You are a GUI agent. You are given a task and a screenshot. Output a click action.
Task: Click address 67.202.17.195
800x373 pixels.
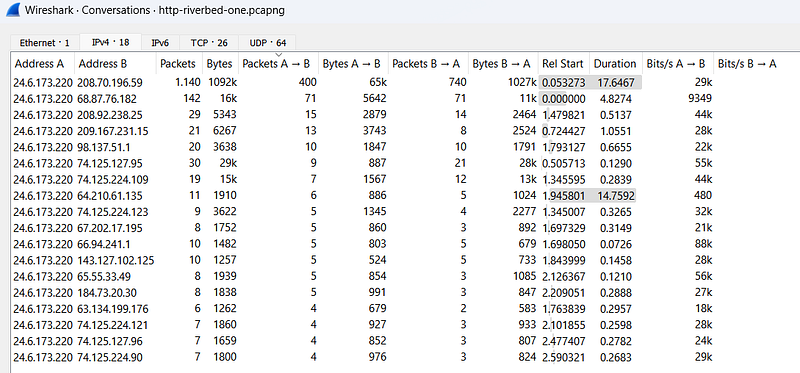coord(110,228)
